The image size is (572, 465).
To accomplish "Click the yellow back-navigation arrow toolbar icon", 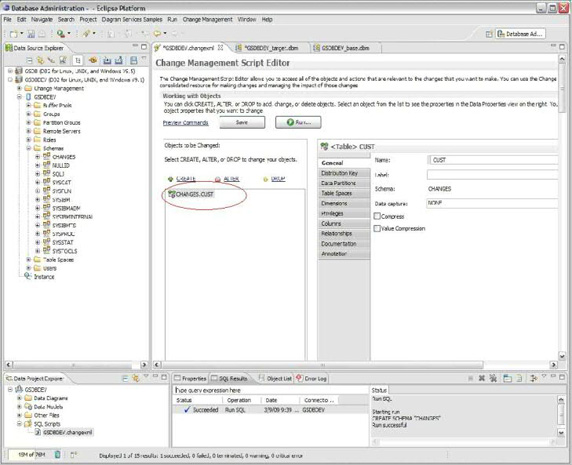I will pos(157,34).
